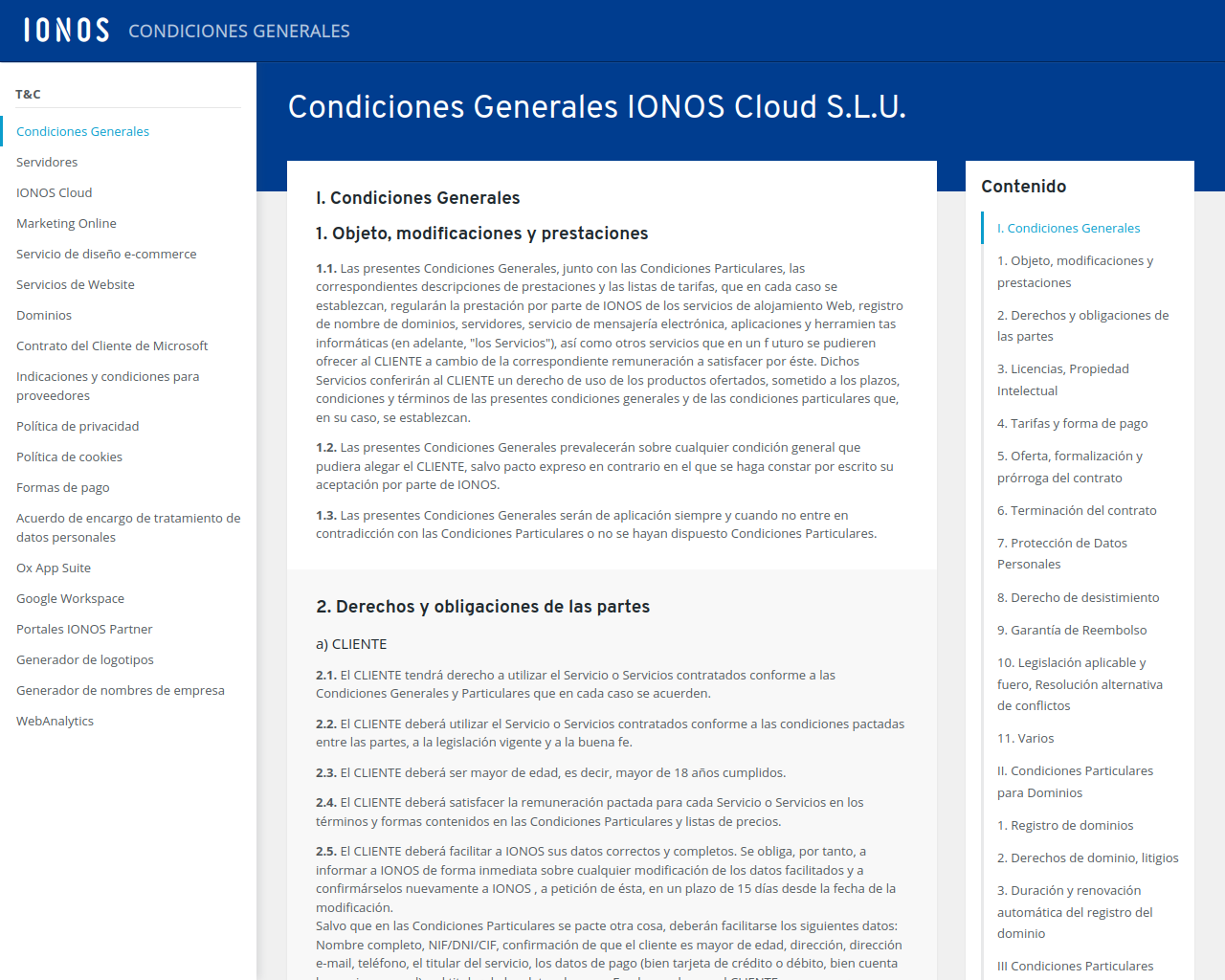Click the Contenido panel heading
Viewport: 1225px width, 980px height.
click(1023, 187)
